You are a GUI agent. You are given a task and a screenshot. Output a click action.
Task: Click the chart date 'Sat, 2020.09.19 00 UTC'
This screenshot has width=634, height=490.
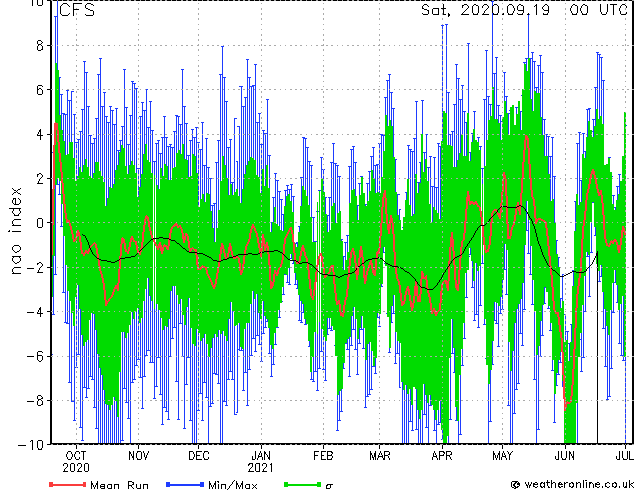524,10
